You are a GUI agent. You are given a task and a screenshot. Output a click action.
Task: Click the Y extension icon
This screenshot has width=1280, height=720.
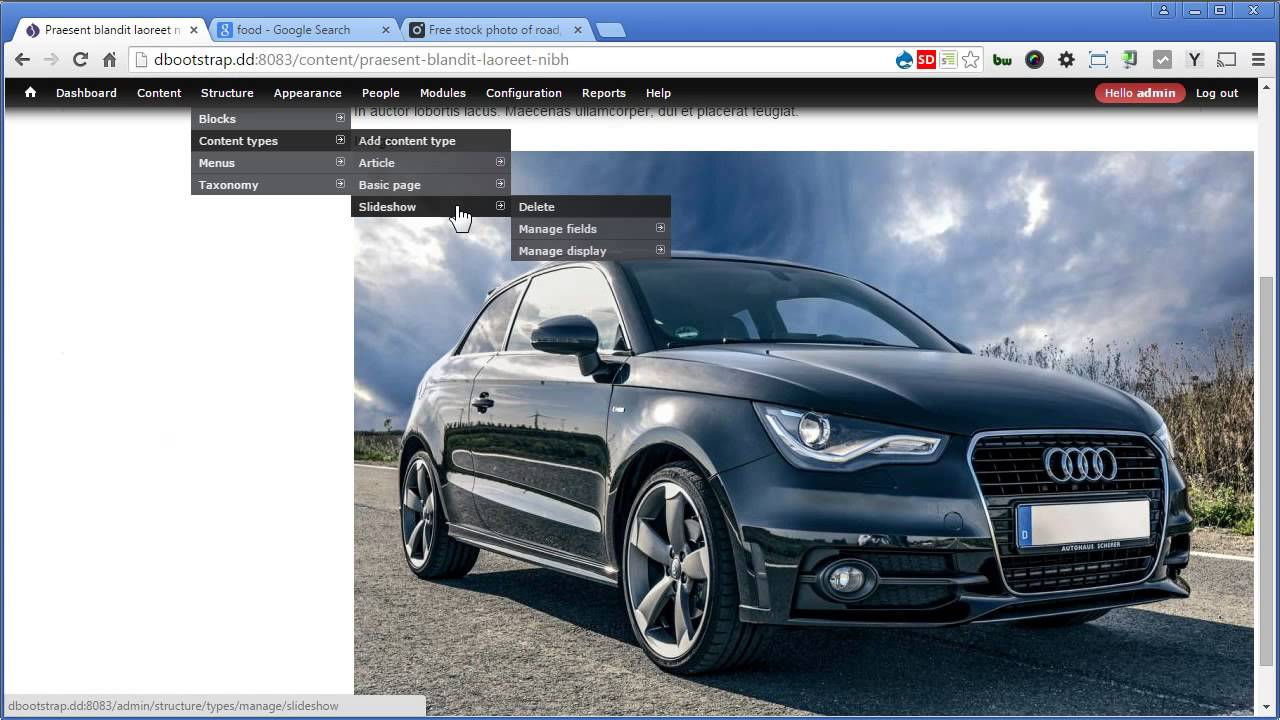(1194, 60)
